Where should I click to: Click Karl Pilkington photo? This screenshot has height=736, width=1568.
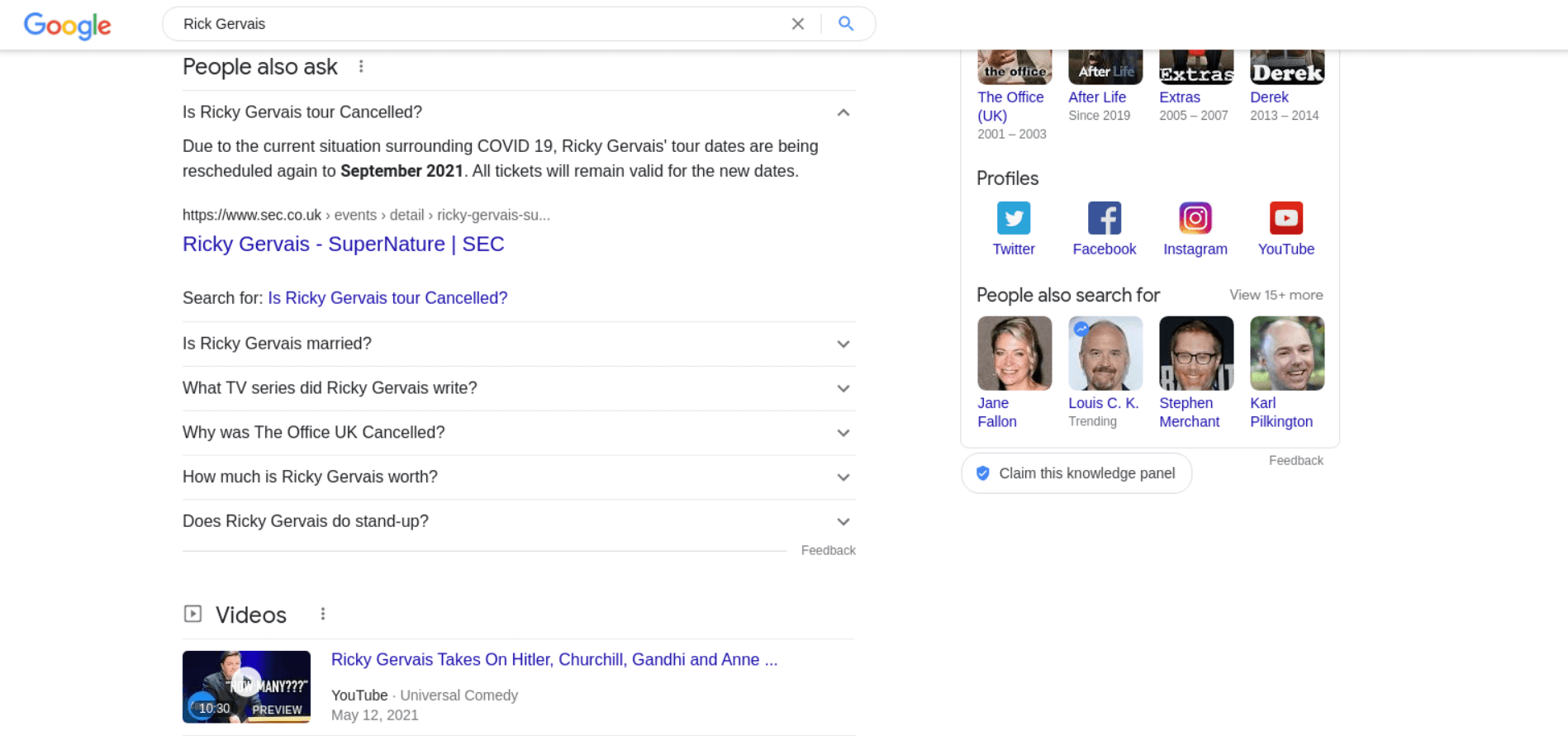(x=1287, y=354)
